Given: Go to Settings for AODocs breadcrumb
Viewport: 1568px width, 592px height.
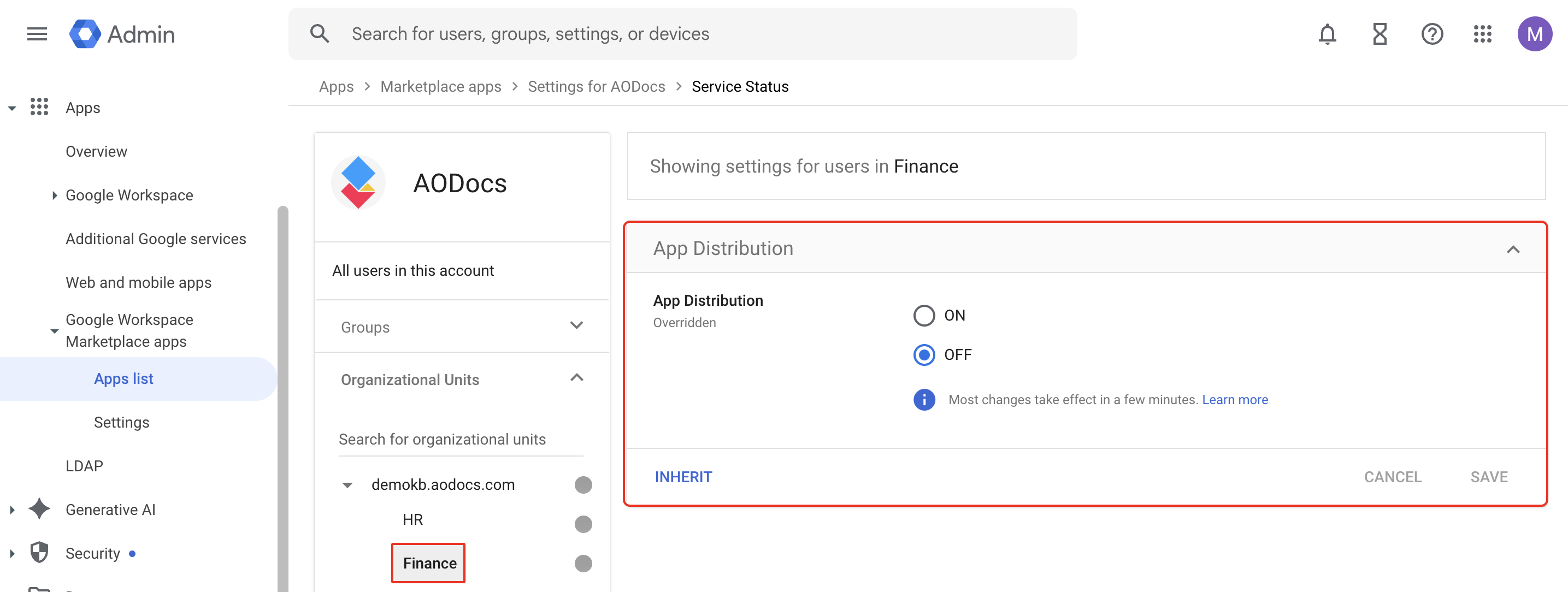Looking at the screenshot, I should coord(596,86).
